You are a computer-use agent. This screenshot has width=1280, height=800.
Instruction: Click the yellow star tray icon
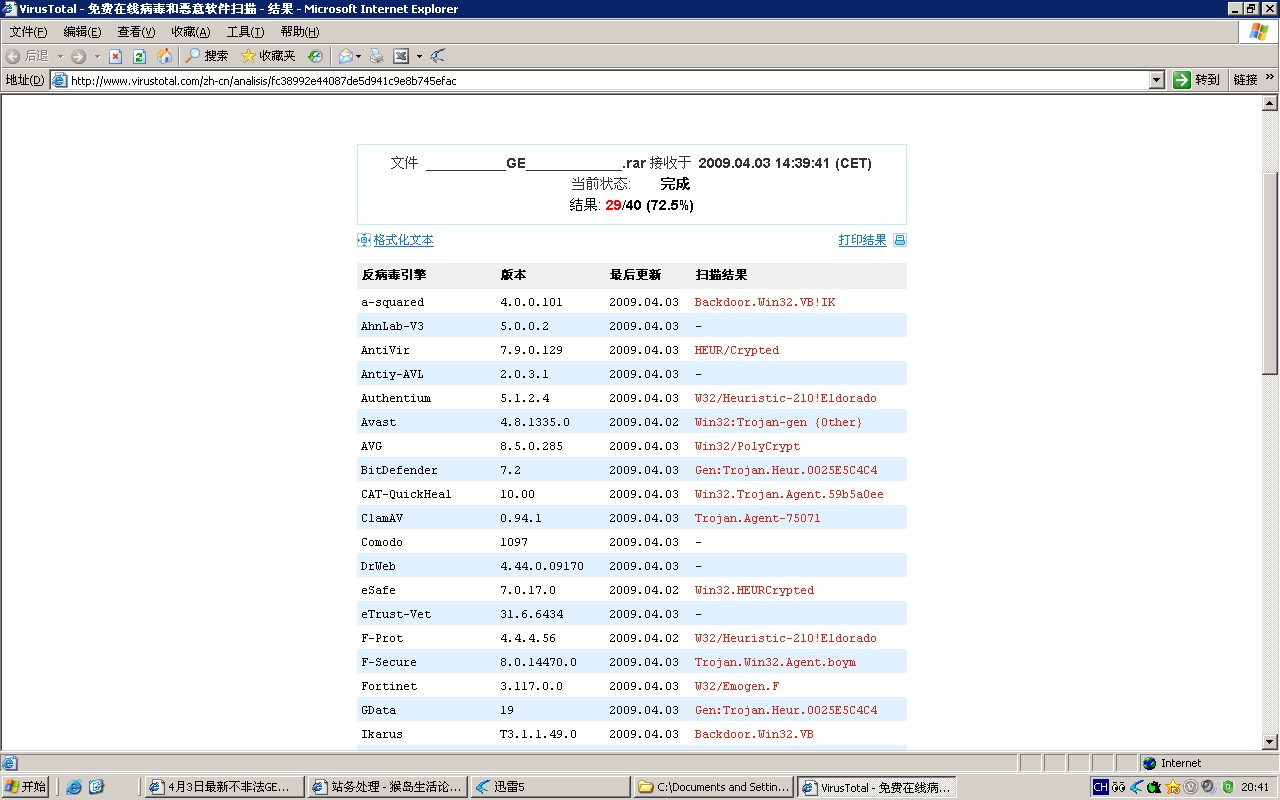(x=1173, y=787)
